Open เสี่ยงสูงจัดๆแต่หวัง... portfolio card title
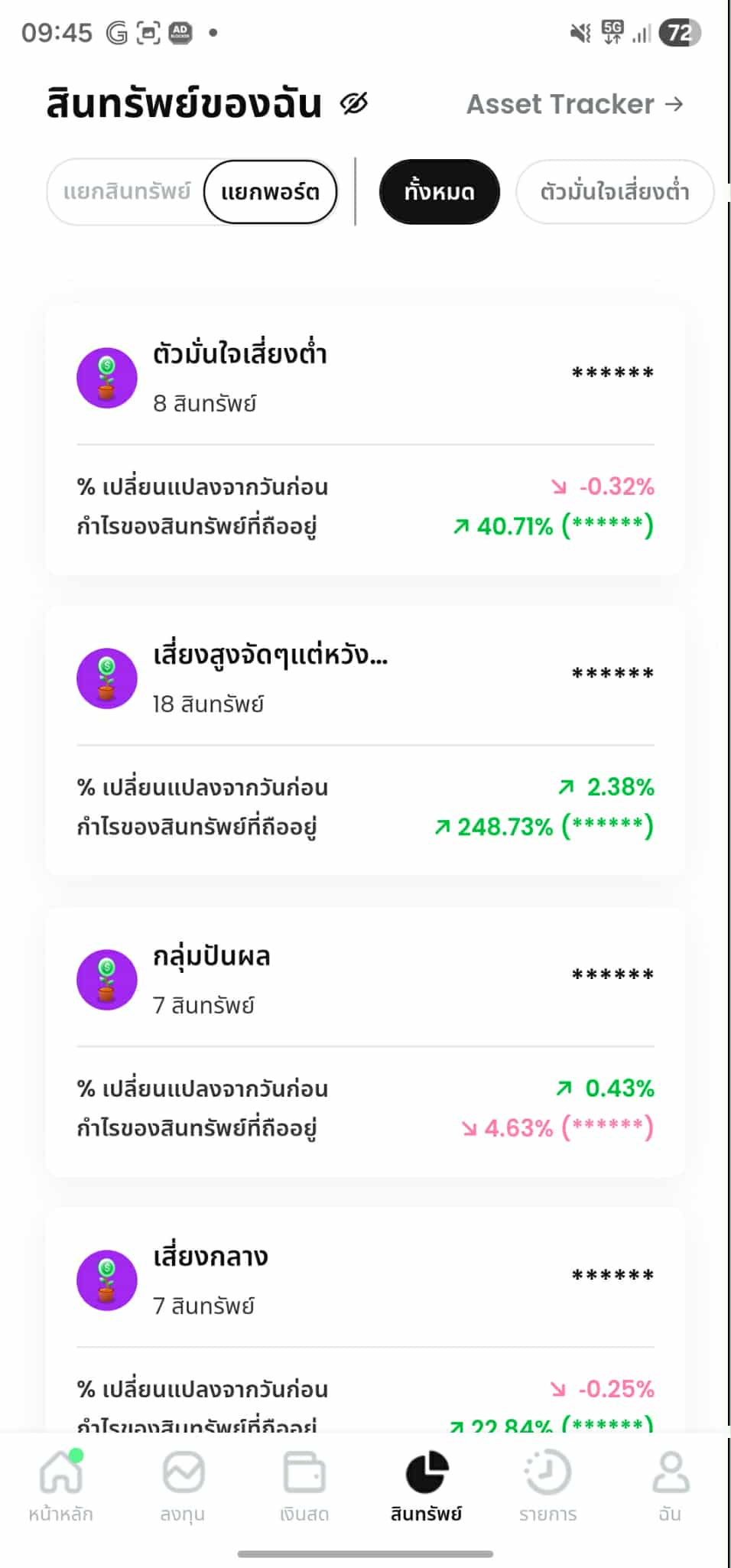This screenshot has width=731, height=1568. point(270,656)
